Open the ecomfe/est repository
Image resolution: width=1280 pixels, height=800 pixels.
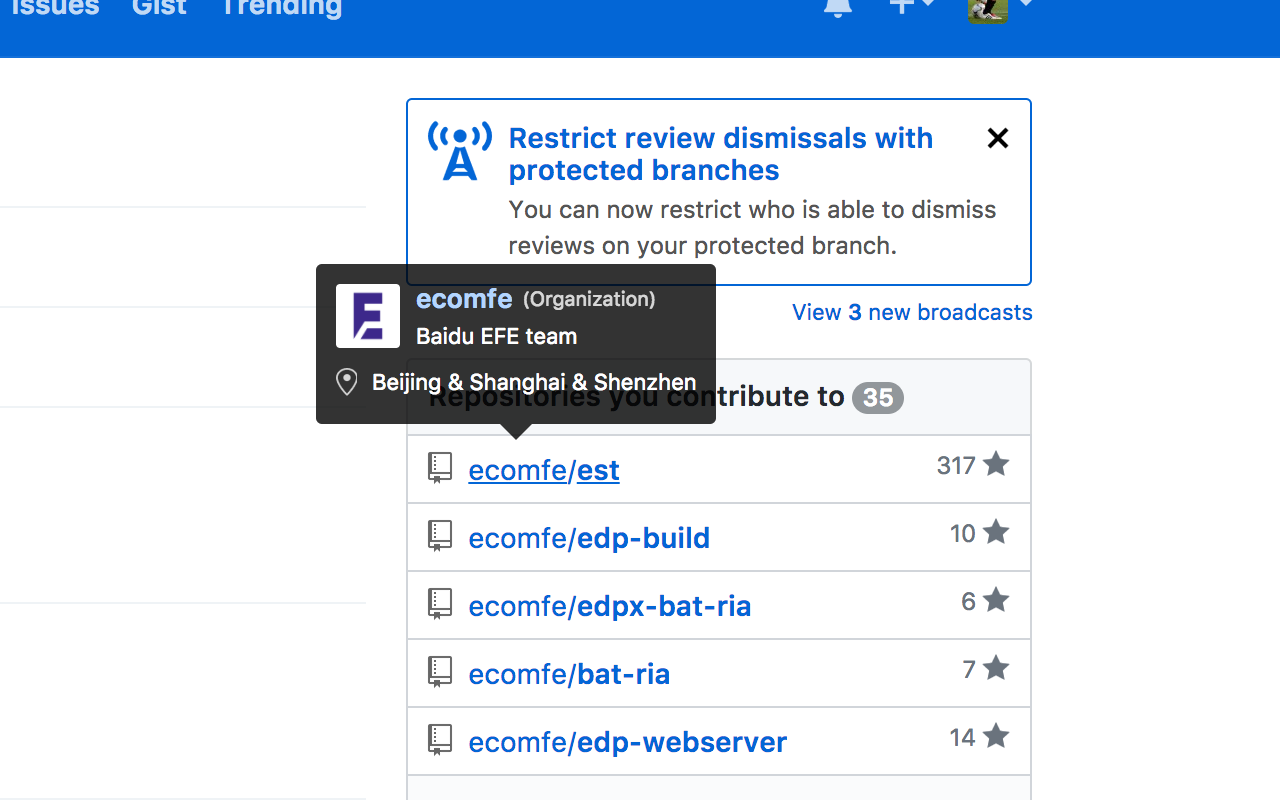(544, 470)
